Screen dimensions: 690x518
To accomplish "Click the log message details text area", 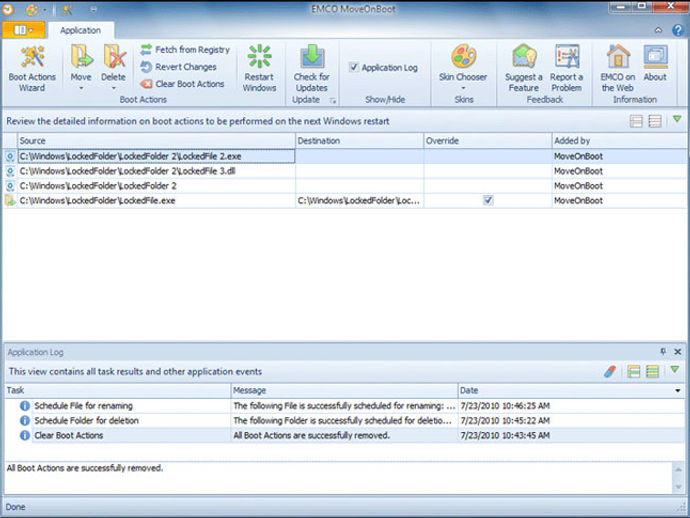I will 339,478.
